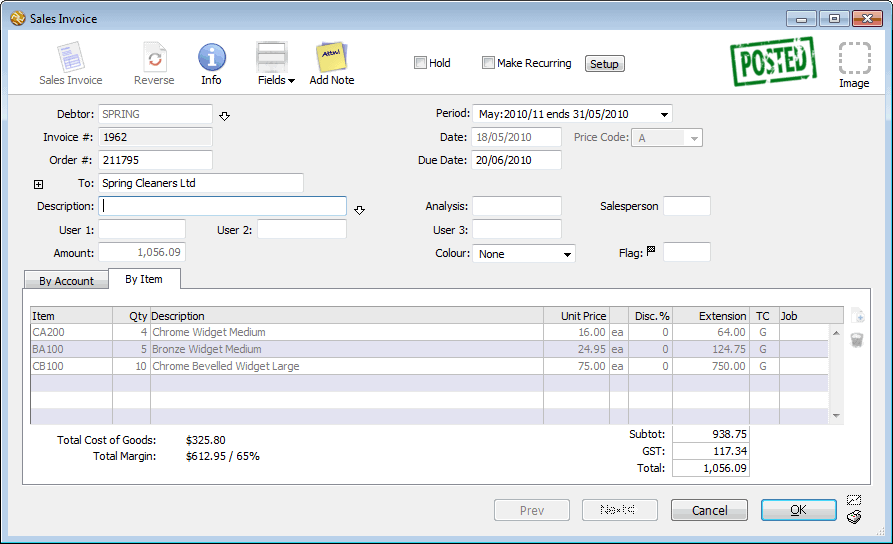
Task: Click the Invoice # field showing 1962
Action: coord(155,137)
